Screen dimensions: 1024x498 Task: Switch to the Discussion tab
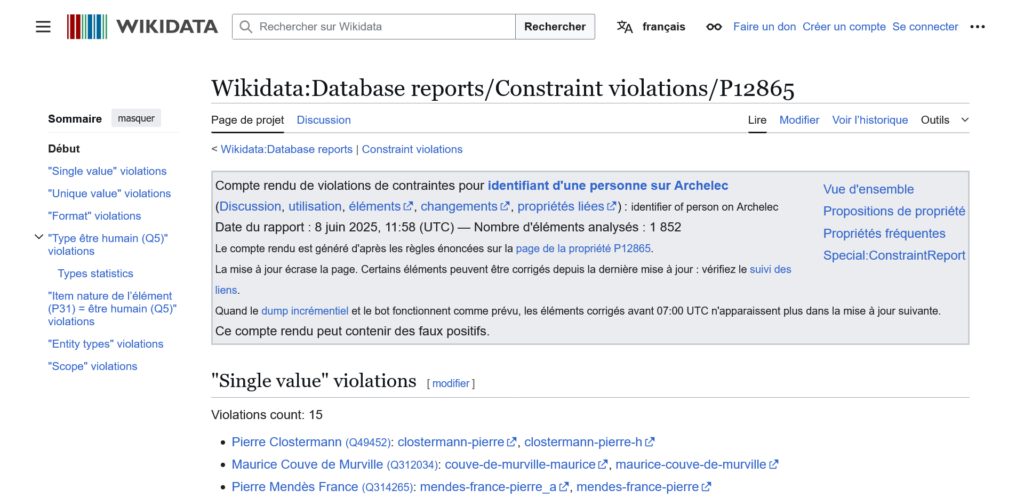323,120
